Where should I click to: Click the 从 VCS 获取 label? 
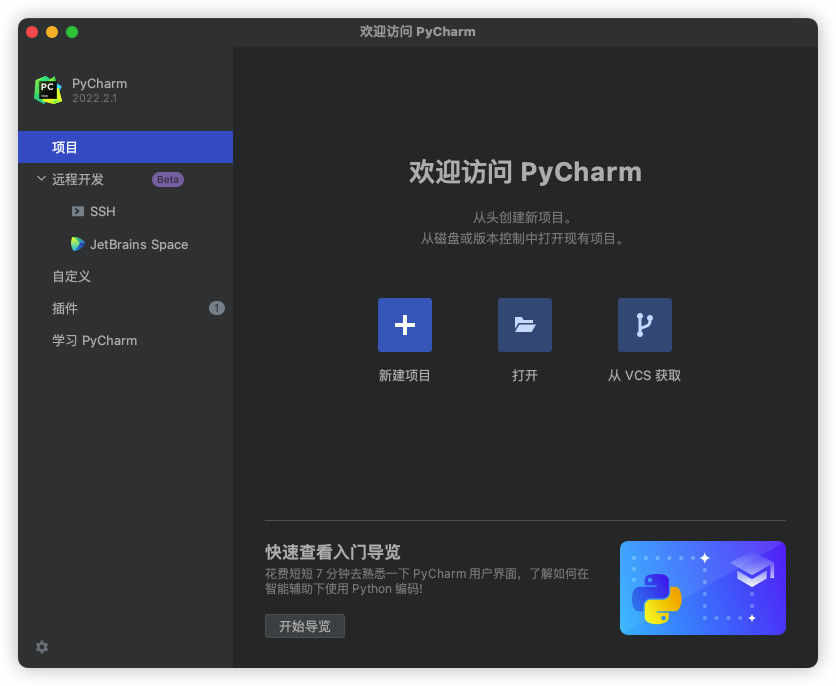click(x=645, y=375)
